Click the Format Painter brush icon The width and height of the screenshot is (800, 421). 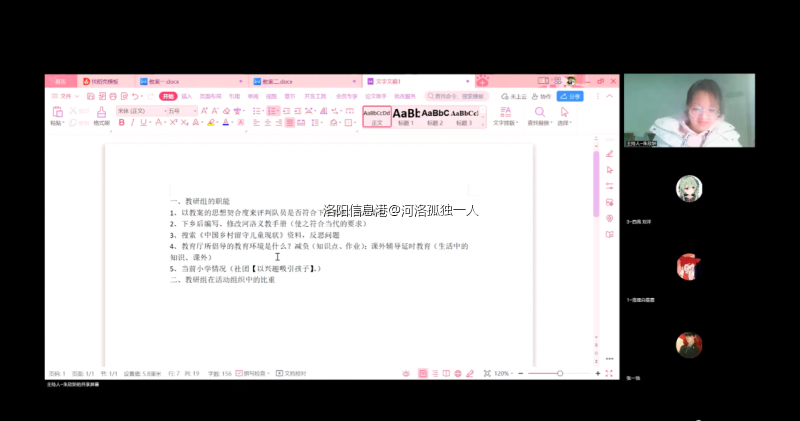coord(102,112)
